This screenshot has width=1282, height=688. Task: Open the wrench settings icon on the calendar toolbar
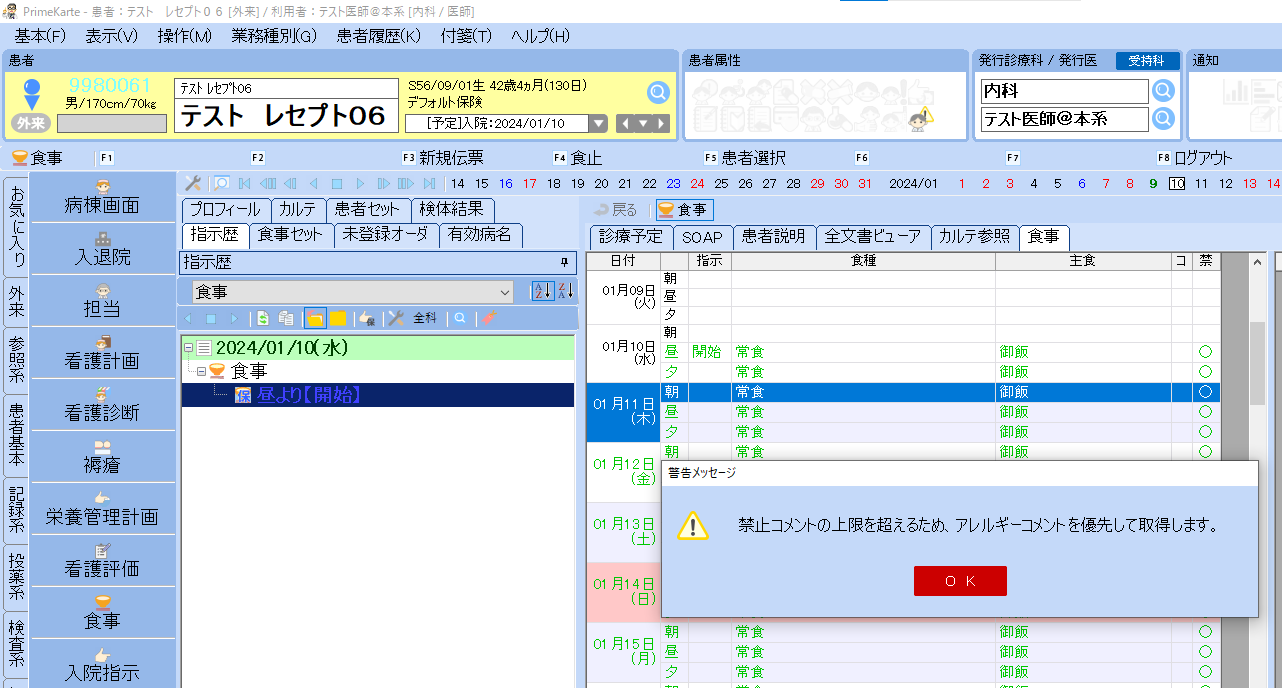coord(193,183)
